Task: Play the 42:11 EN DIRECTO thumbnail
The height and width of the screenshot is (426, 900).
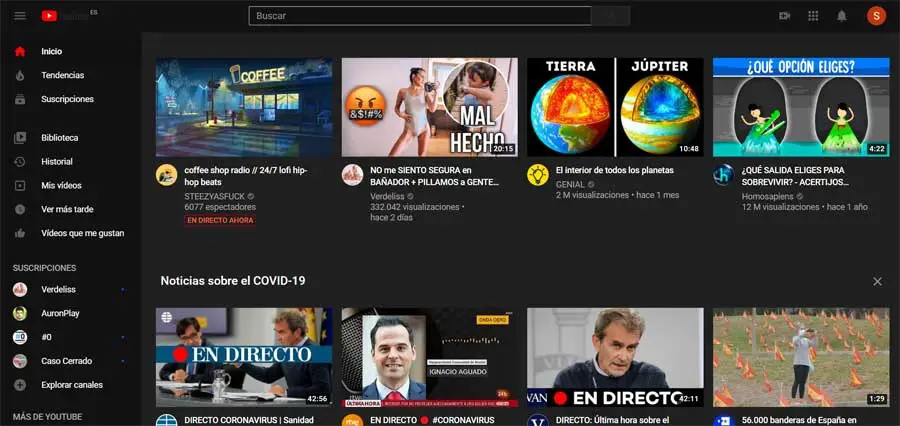Action: tap(615, 357)
